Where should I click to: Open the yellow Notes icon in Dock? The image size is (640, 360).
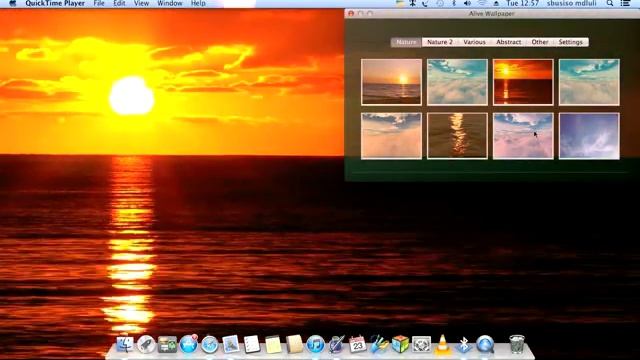tap(273, 345)
